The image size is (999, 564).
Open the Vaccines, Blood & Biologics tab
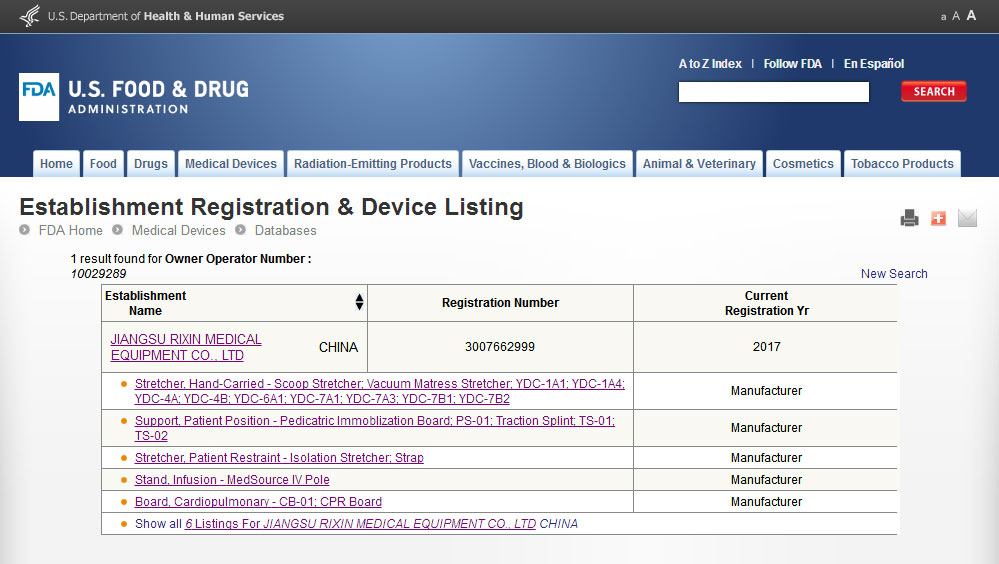[x=547, y=164]
